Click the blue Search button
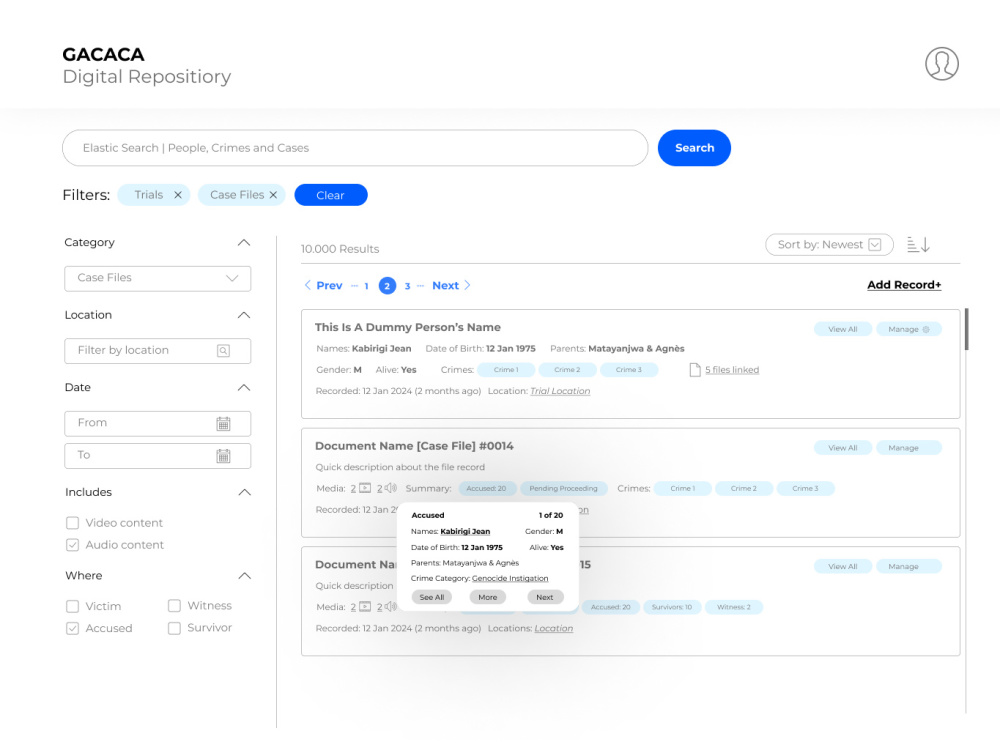The width and height of the screenshot is (1000, 750). [x=694, y=148]
